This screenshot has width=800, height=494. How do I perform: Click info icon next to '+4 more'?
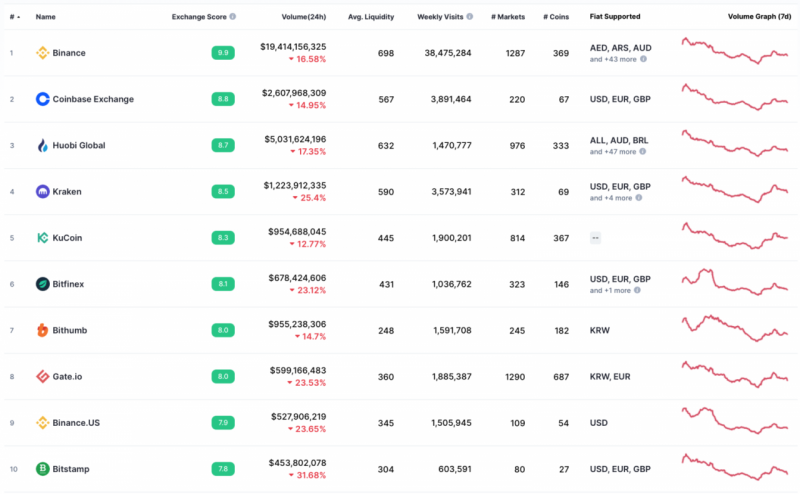point(639,198)
